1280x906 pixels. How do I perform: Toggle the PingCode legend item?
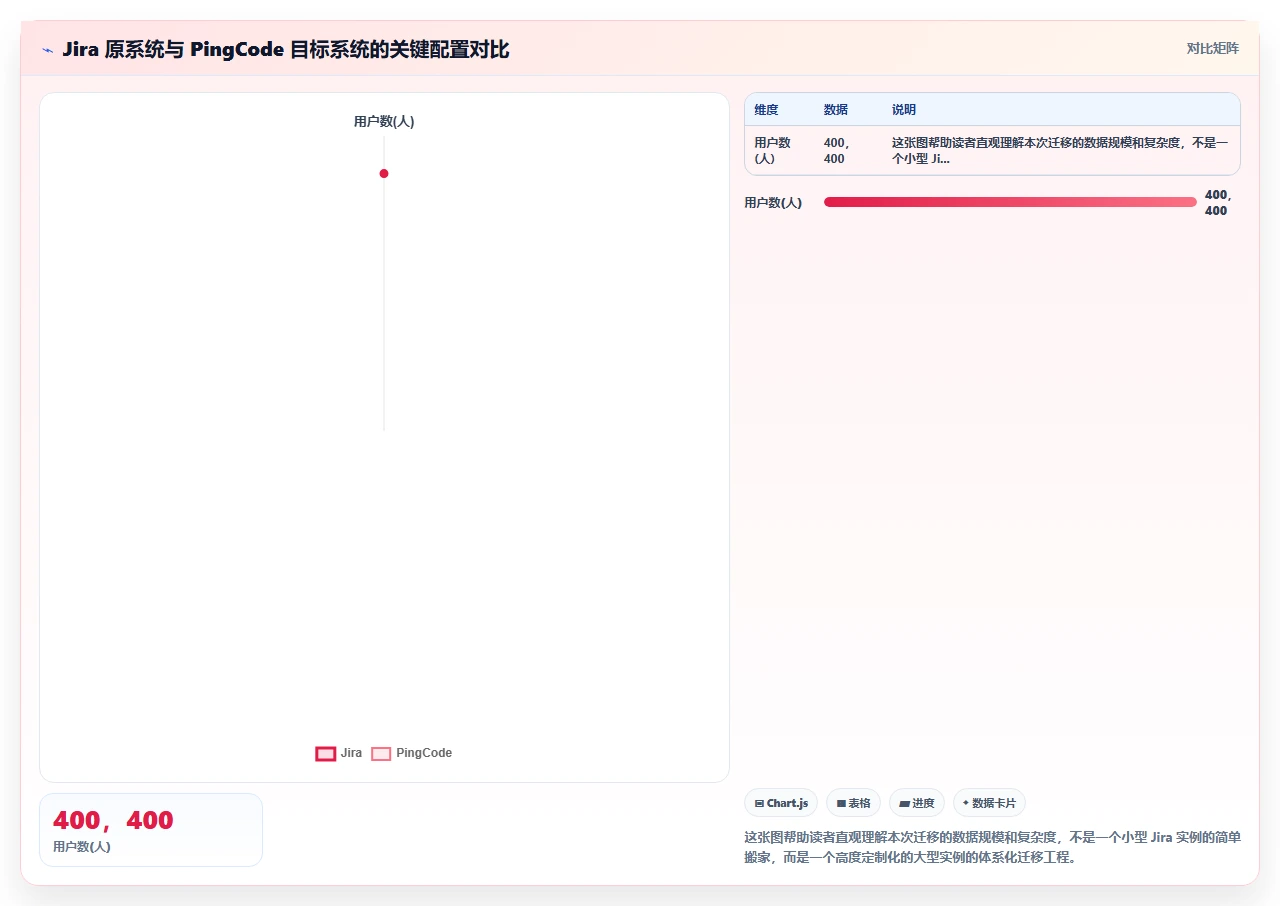coord(412,753)
